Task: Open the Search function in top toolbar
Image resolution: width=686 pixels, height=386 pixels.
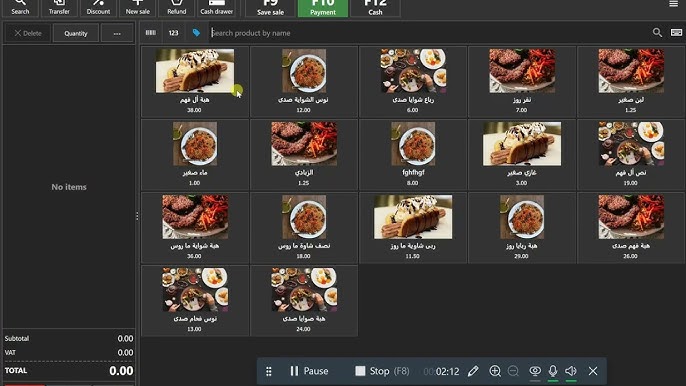Action: tap(20, 8)
